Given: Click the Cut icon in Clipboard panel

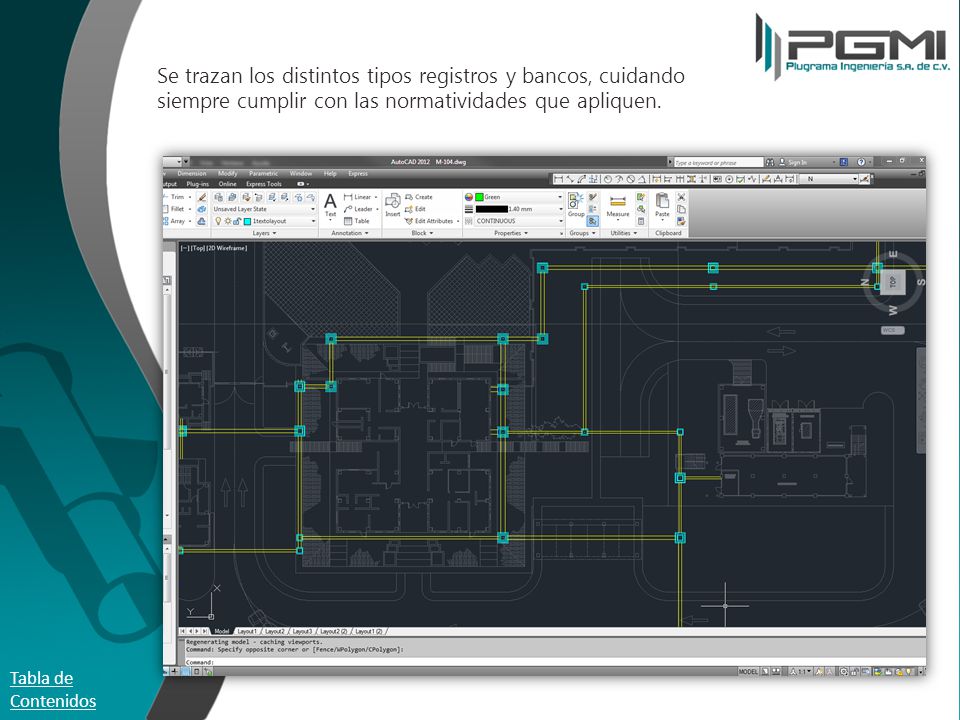Looking at the screenshot, I should pos(681,197).
